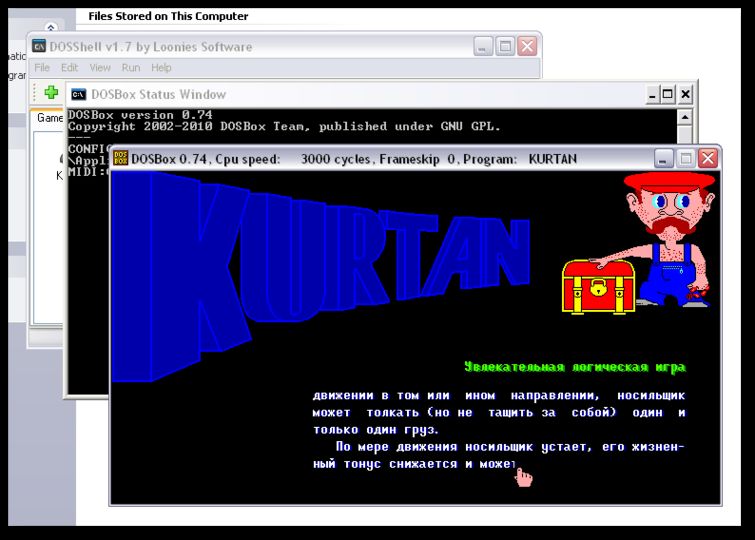Open the Edit menu in DOSShell
The height and width of the screenshot is (540, 755).
coord(69,68)
